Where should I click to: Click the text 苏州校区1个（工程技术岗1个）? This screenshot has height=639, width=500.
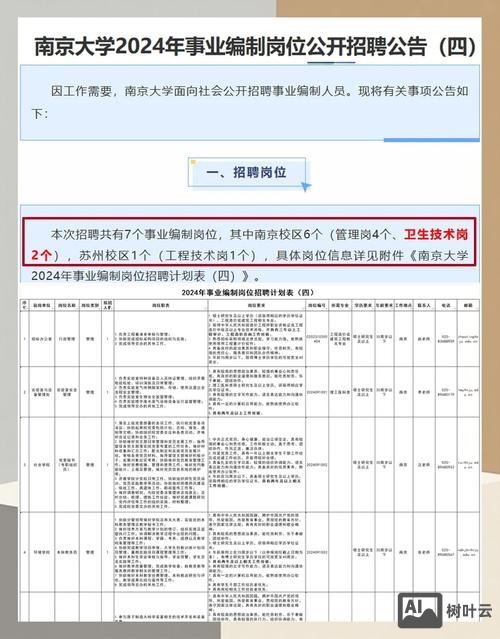point(167,256)
